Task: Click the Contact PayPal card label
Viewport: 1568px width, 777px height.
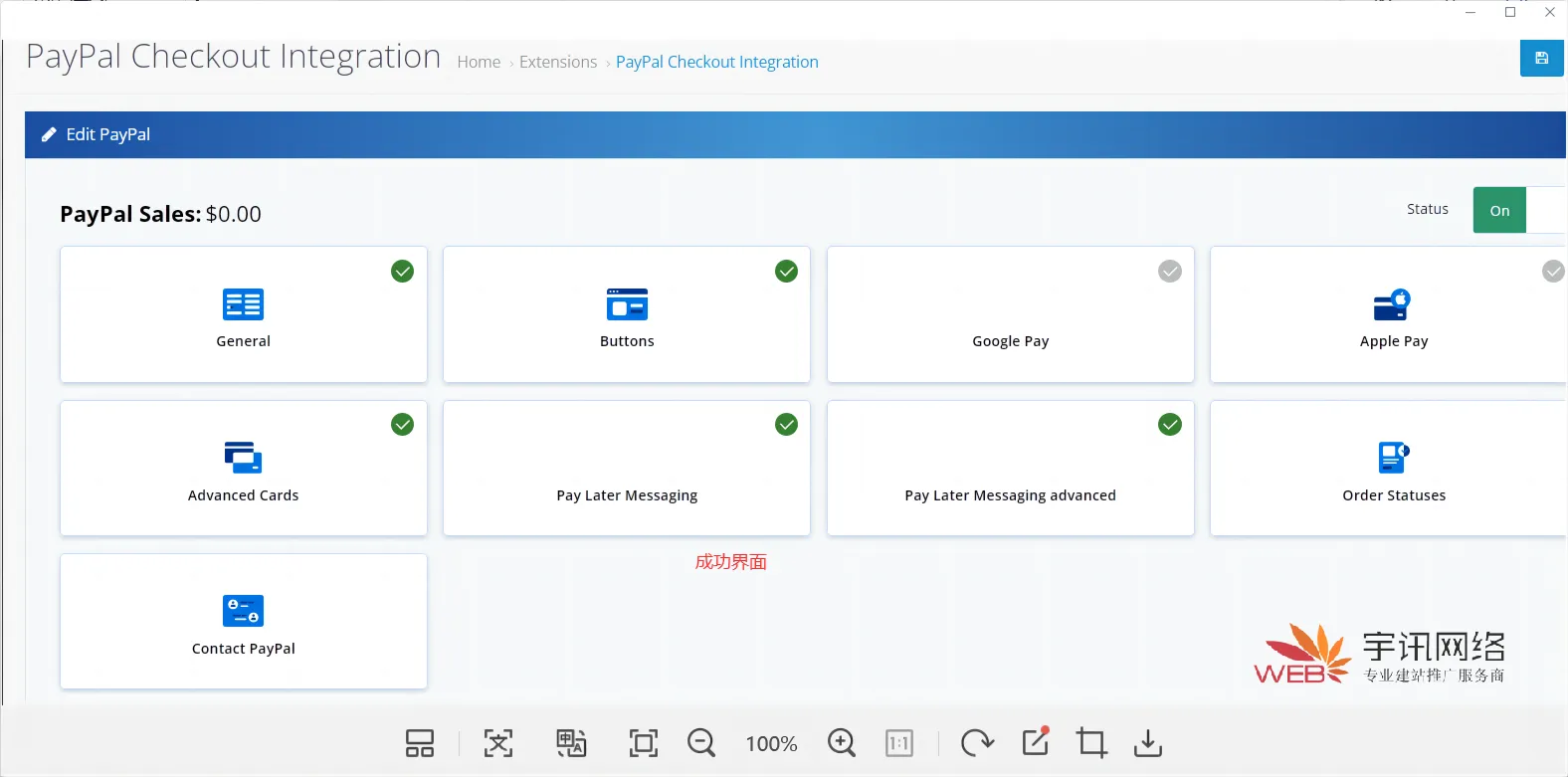Action: coord(244,649)
